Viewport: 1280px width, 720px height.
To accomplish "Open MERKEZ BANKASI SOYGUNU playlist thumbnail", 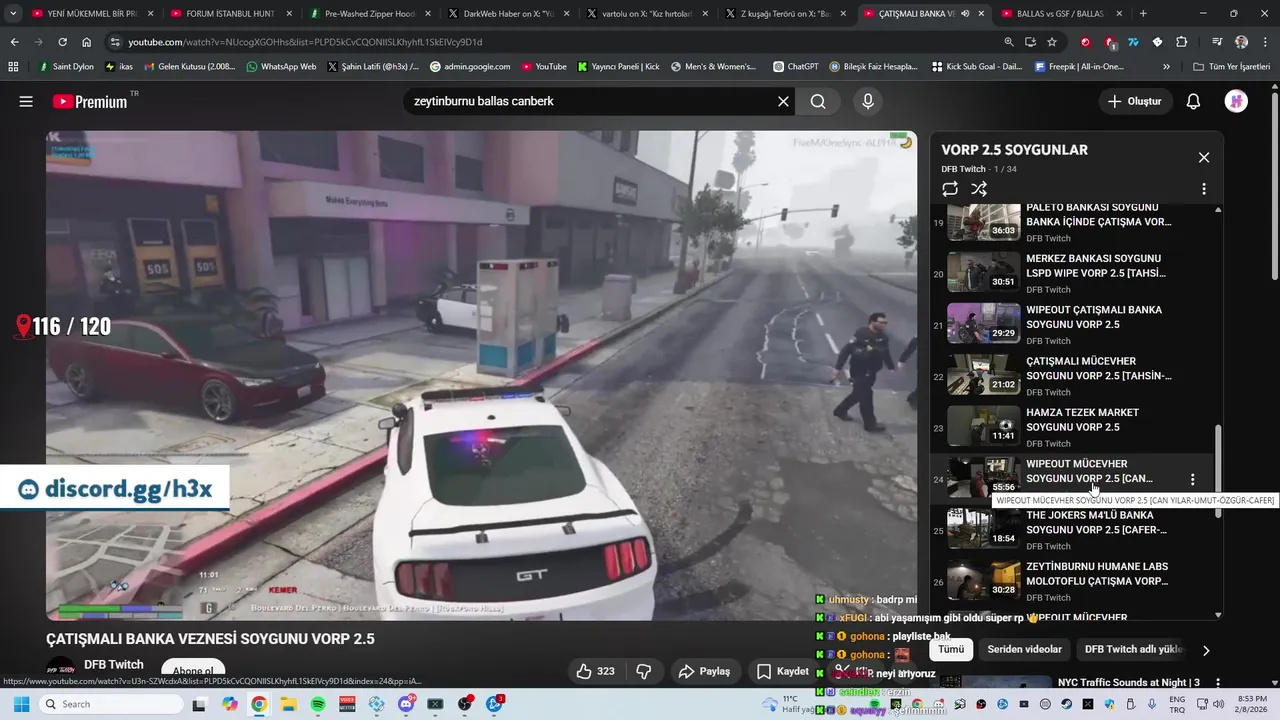I will 984,271.
